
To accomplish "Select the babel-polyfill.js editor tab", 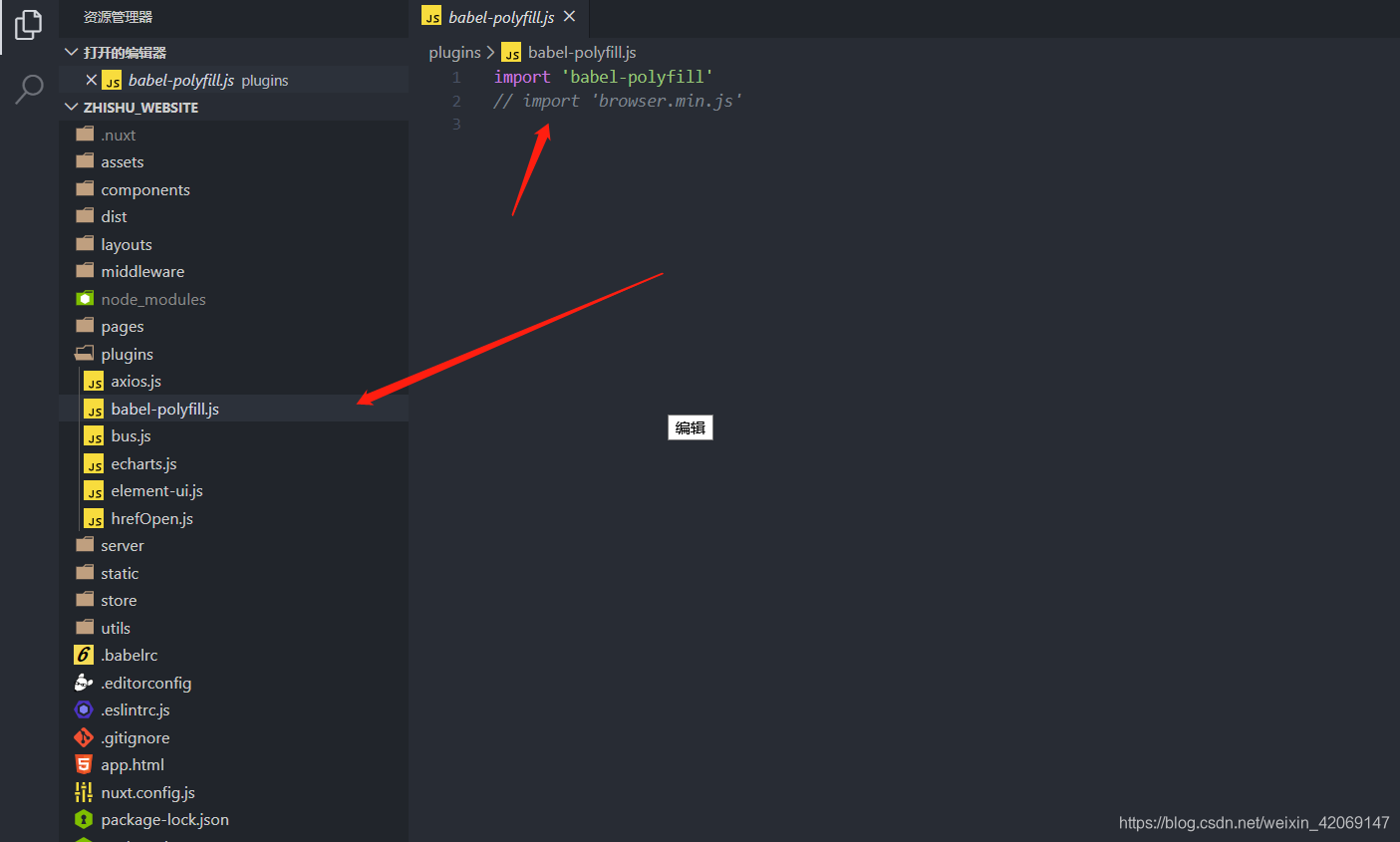I will 500,17.
